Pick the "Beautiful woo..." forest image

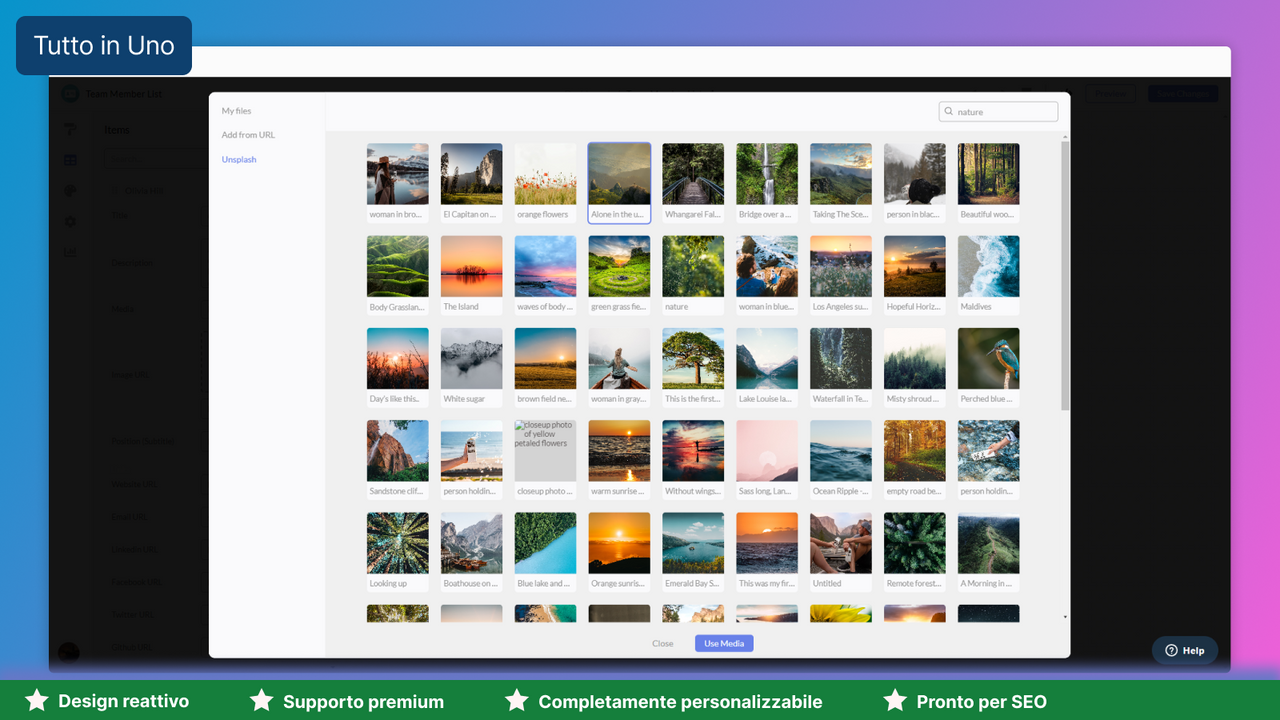989,182
